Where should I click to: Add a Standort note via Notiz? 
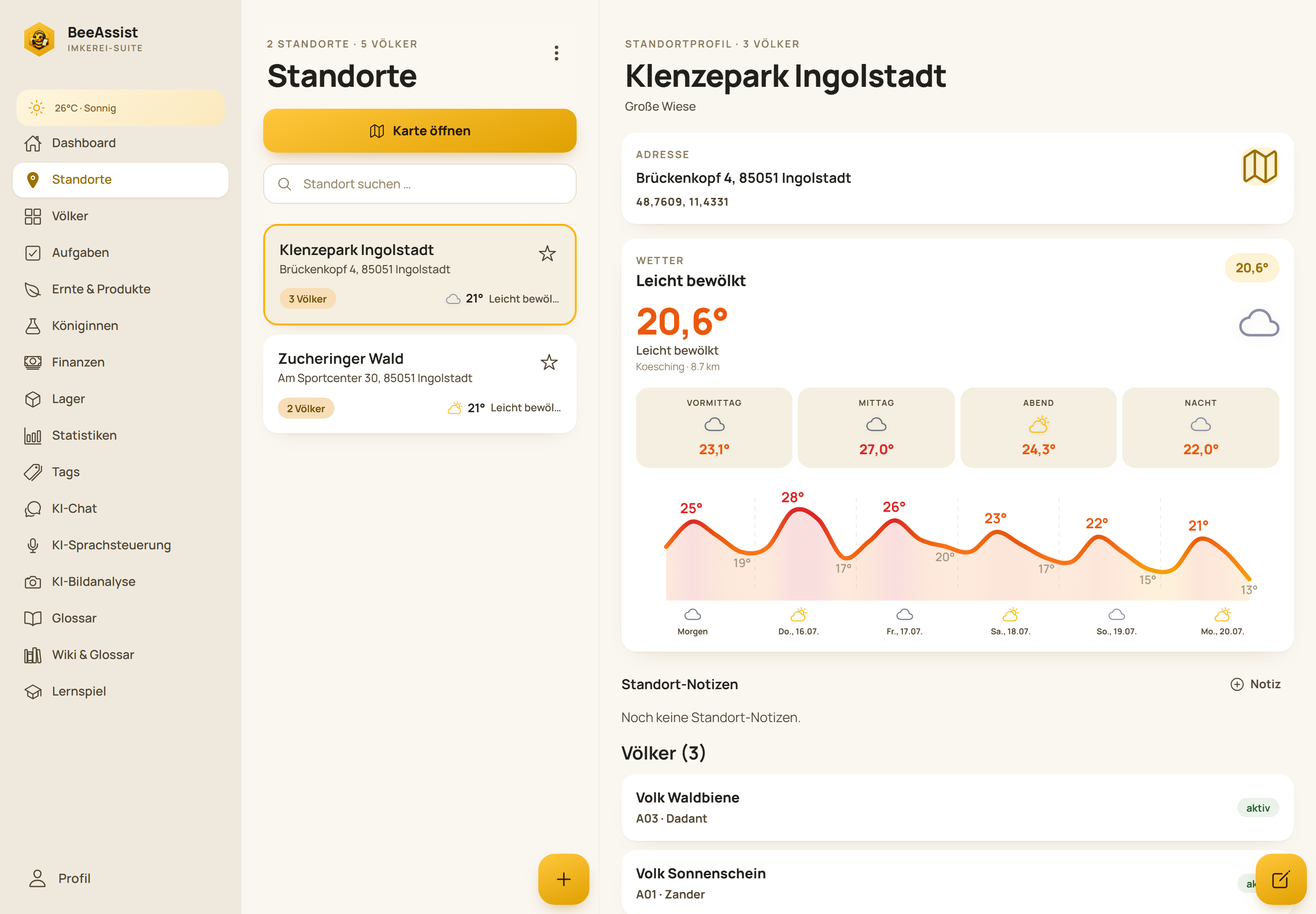pos(1255,684)
